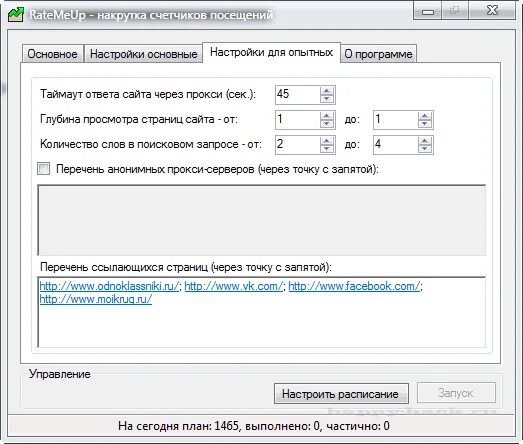Increase search words count 'до' value
Screen dimensions: 523x444
[x=425, y=141]
